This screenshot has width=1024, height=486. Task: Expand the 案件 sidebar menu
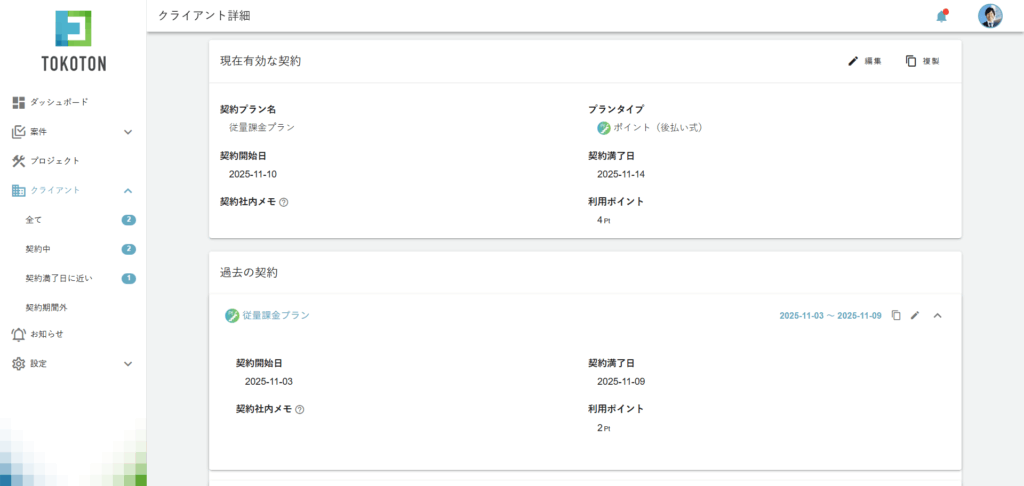click(128, 131)
